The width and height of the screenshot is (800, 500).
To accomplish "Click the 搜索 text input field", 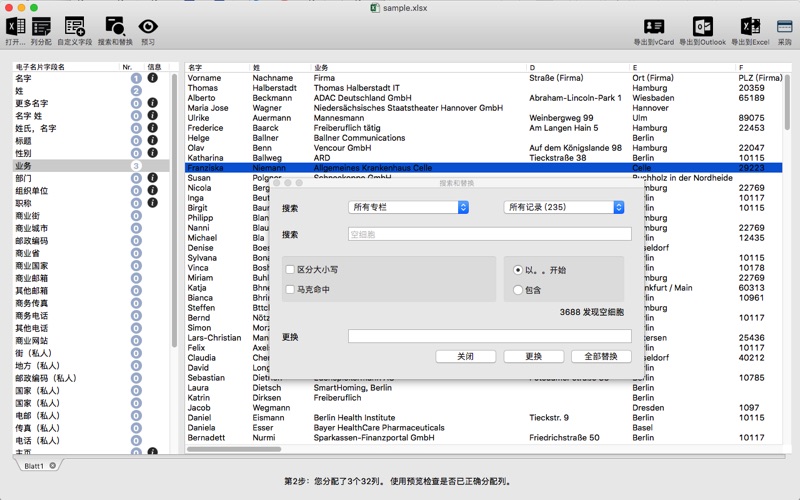I will (490, 234).
